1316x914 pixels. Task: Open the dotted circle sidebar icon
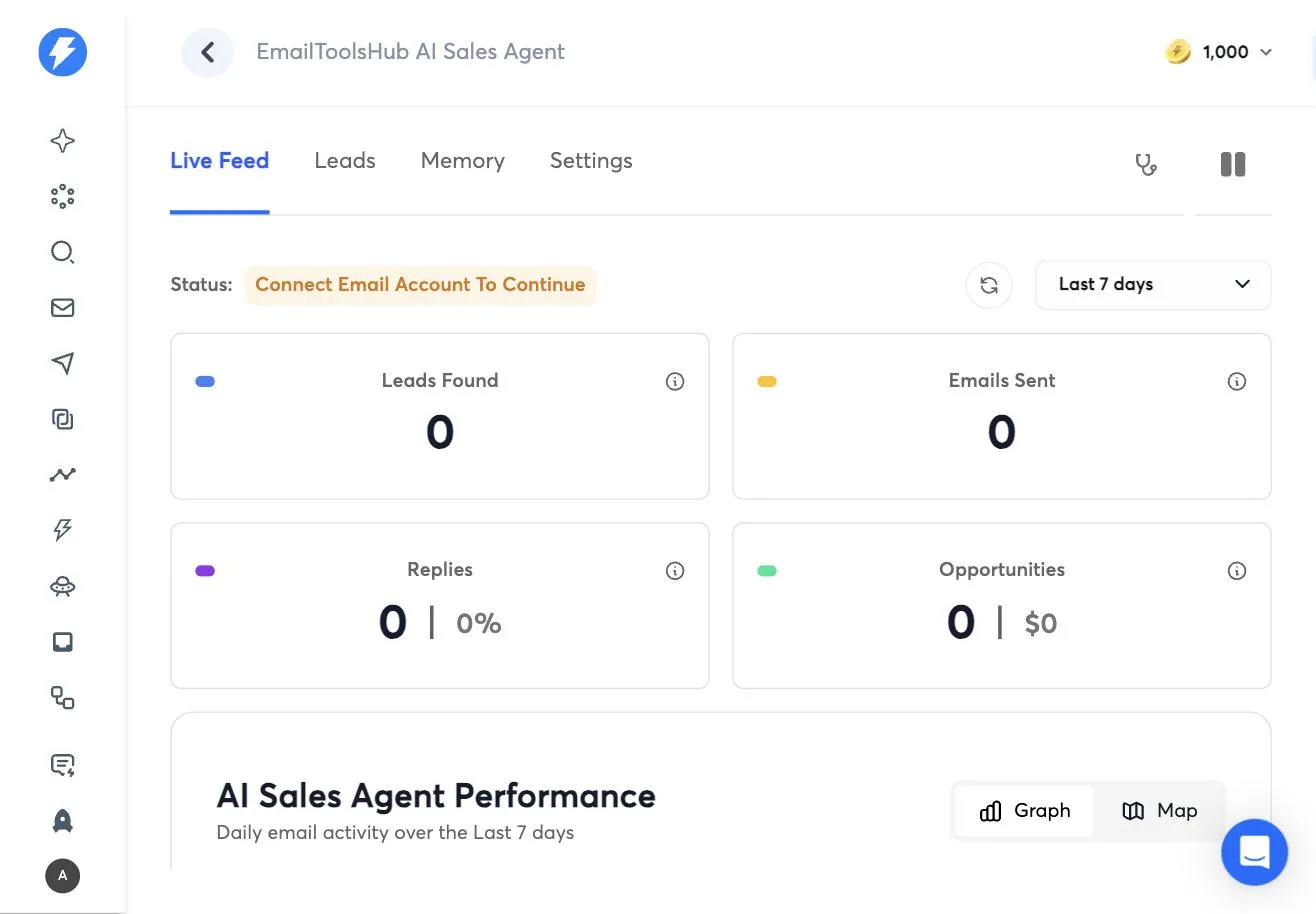pos(63,196)
